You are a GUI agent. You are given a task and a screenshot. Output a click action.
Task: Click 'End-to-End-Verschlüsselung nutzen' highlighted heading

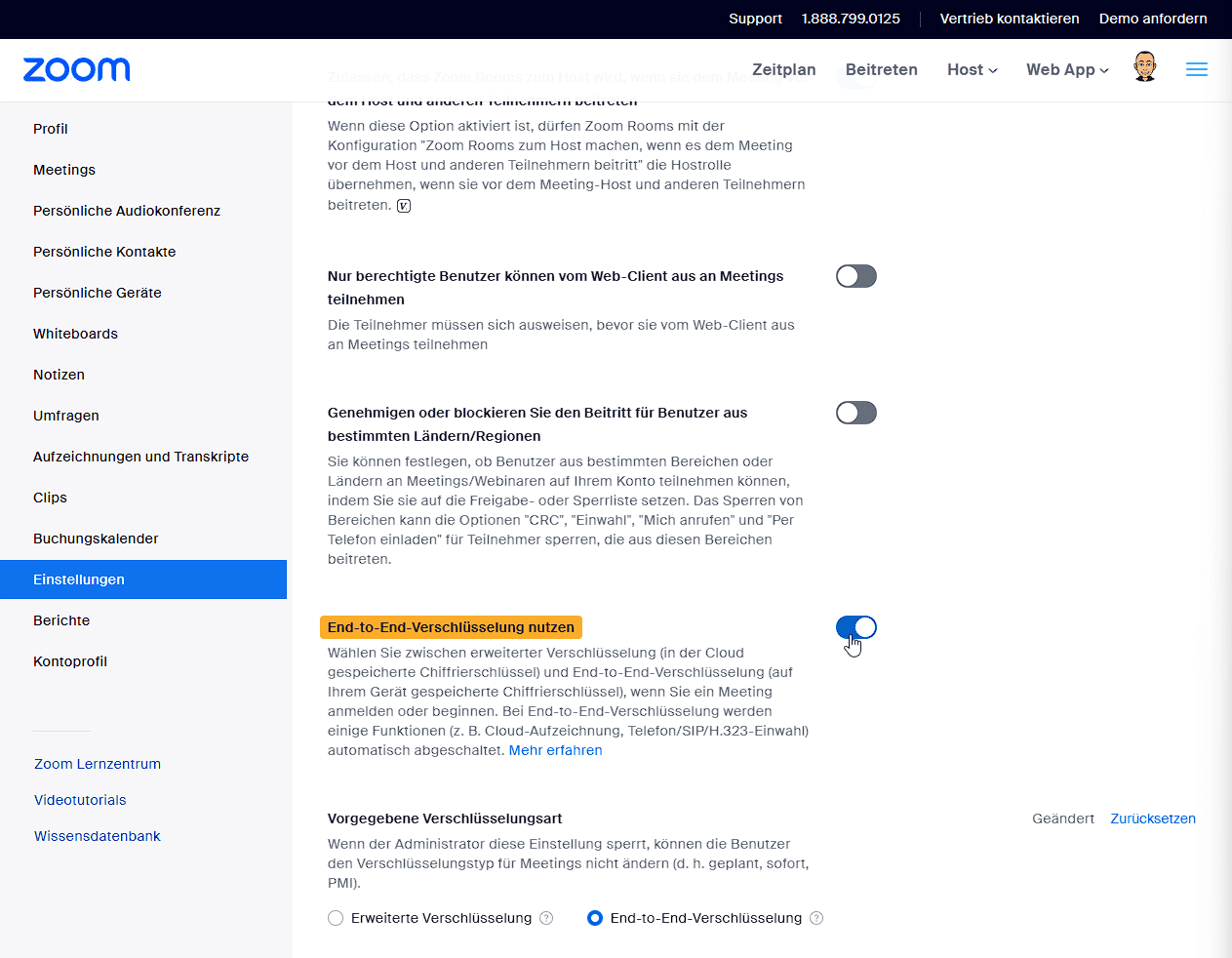point(451,627)
